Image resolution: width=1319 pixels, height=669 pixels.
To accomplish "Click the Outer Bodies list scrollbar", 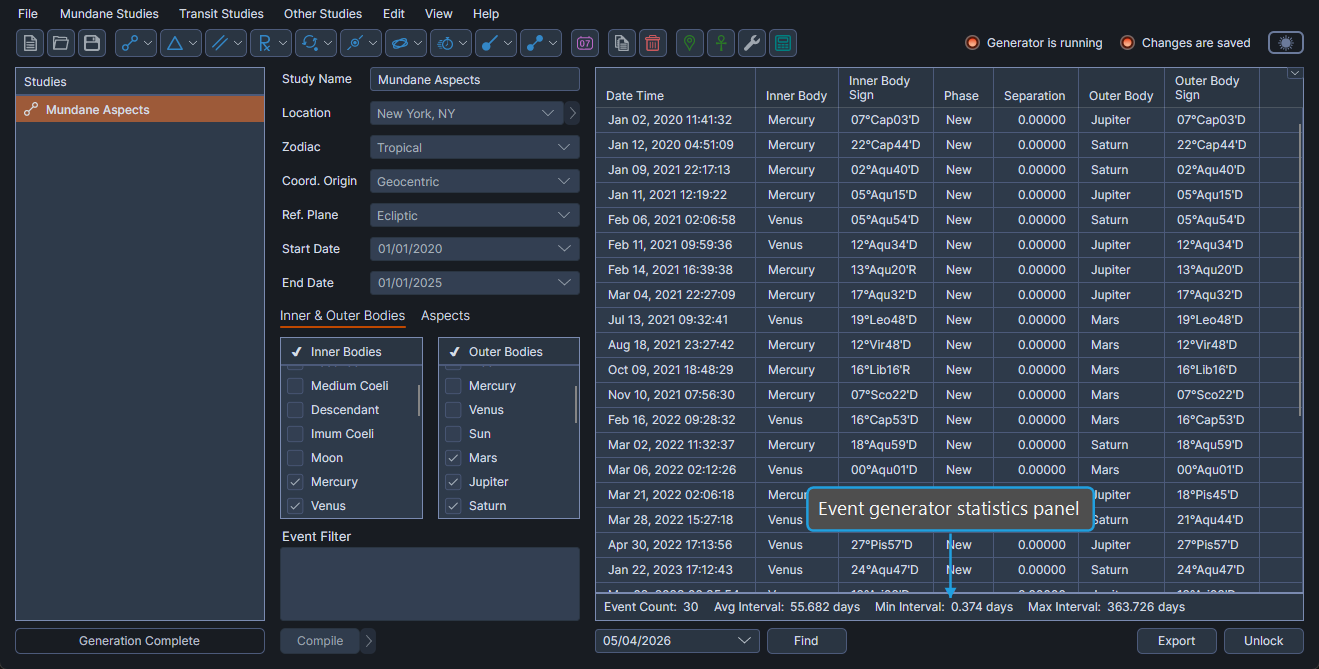I will click(x=577, y=404).
